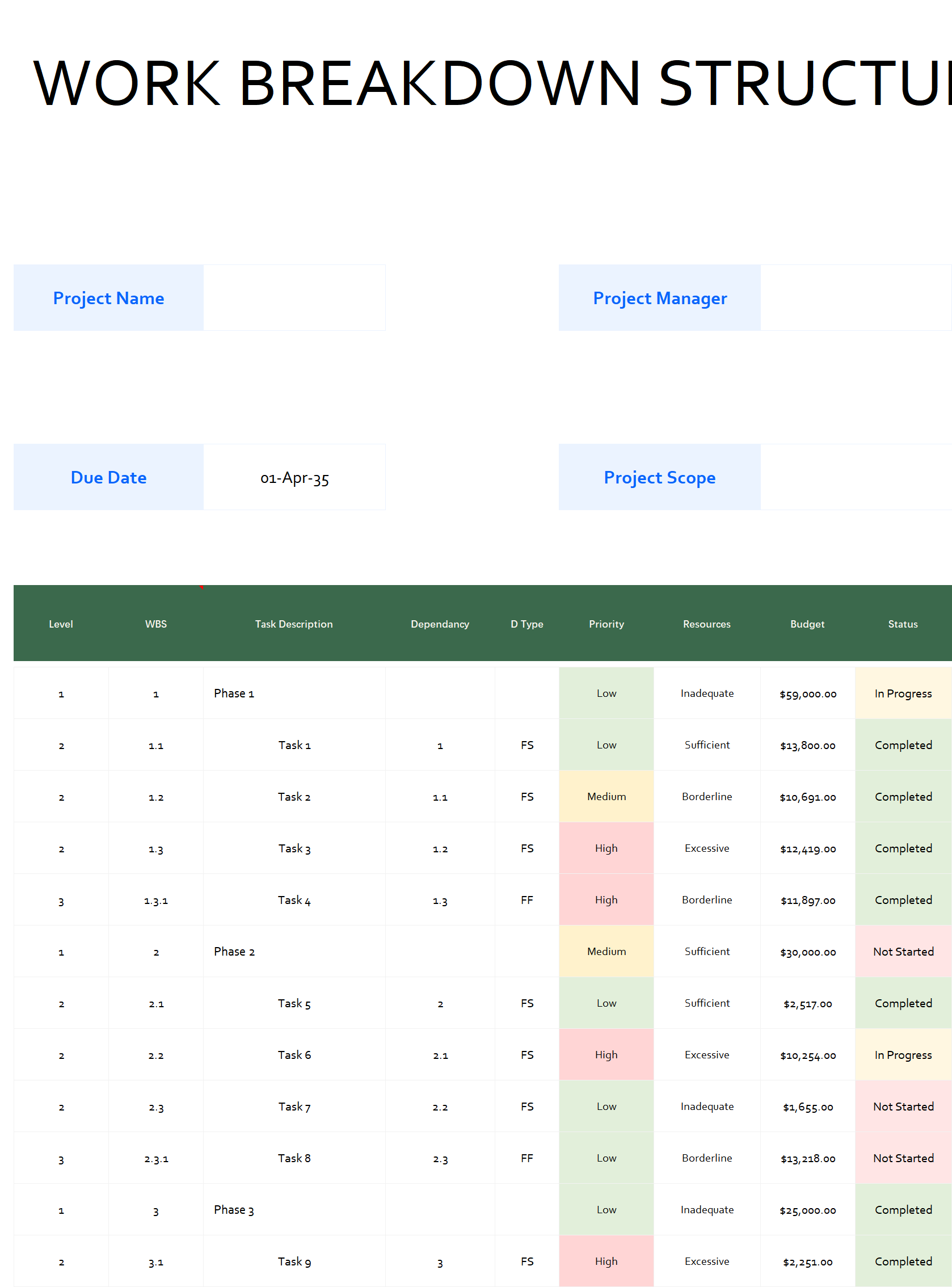
Task: Click Task 6 In Progress status cell
Action: pyautogui.click(x=904, y=1054)
